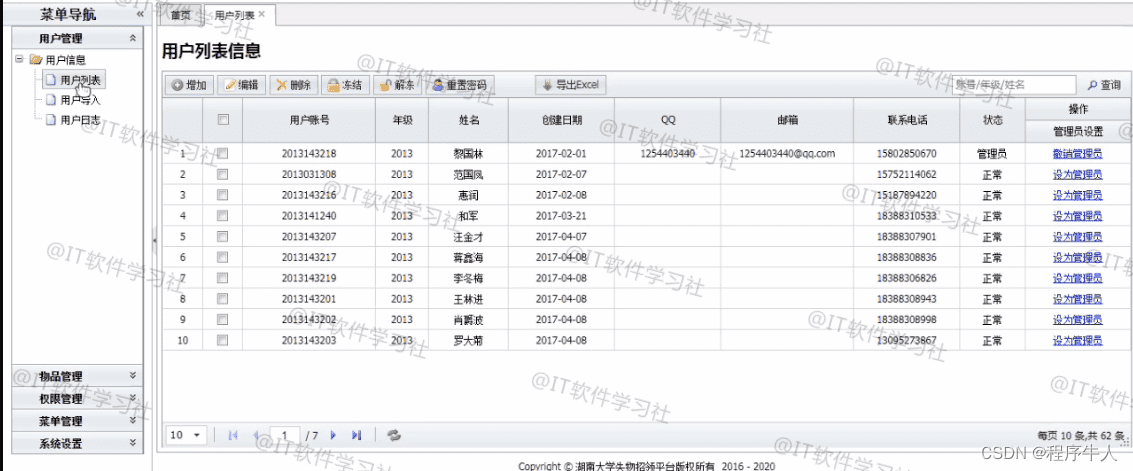Open the page size dropdown showing 10
1133x471 pixels.
(x=186, y=435)
